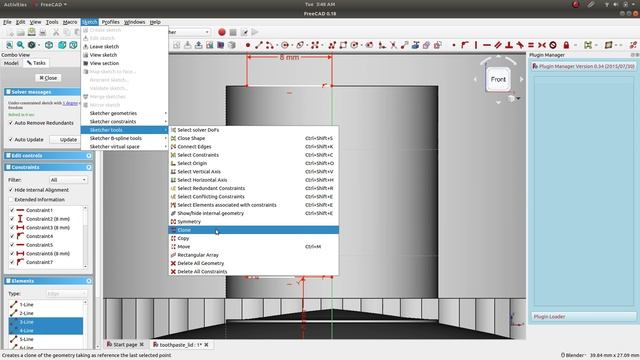This screenshot has height=360, width=640.
Task: Apply the parallel constraint icon
Action: coord(498,45)
